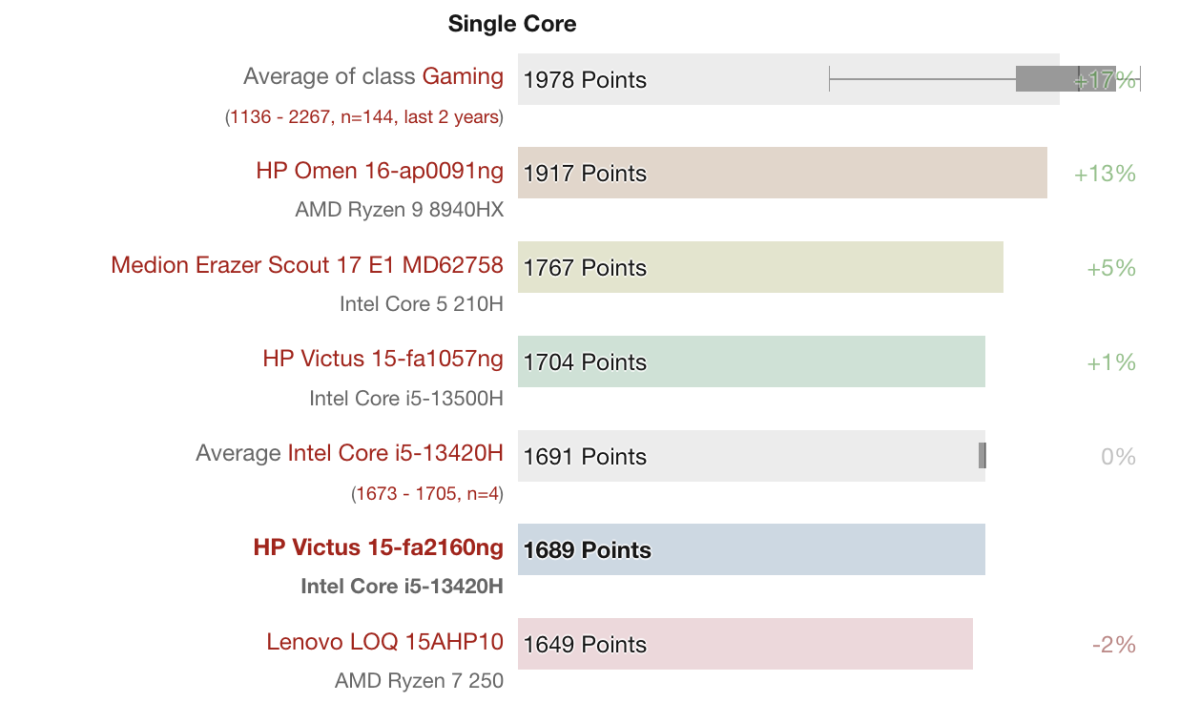
Task: Click the +13% difference label
Action: [1105, 174]
